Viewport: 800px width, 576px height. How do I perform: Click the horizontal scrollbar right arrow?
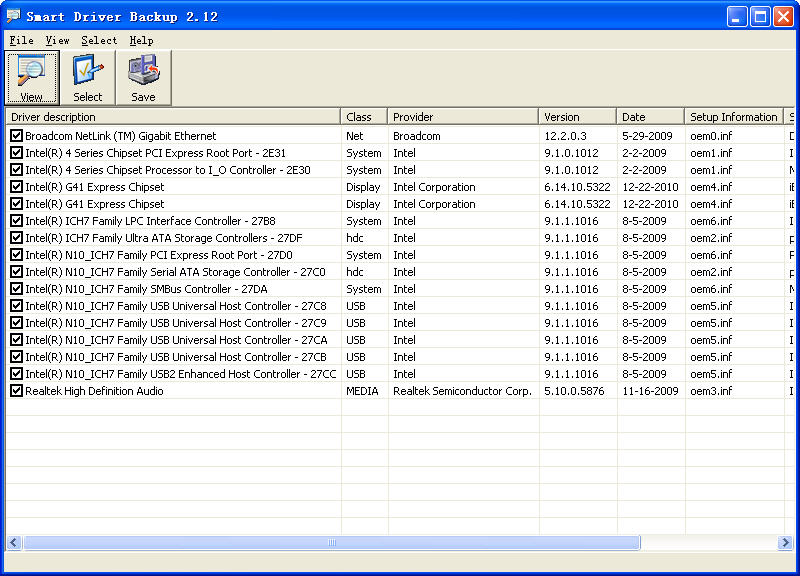point(788,542)
